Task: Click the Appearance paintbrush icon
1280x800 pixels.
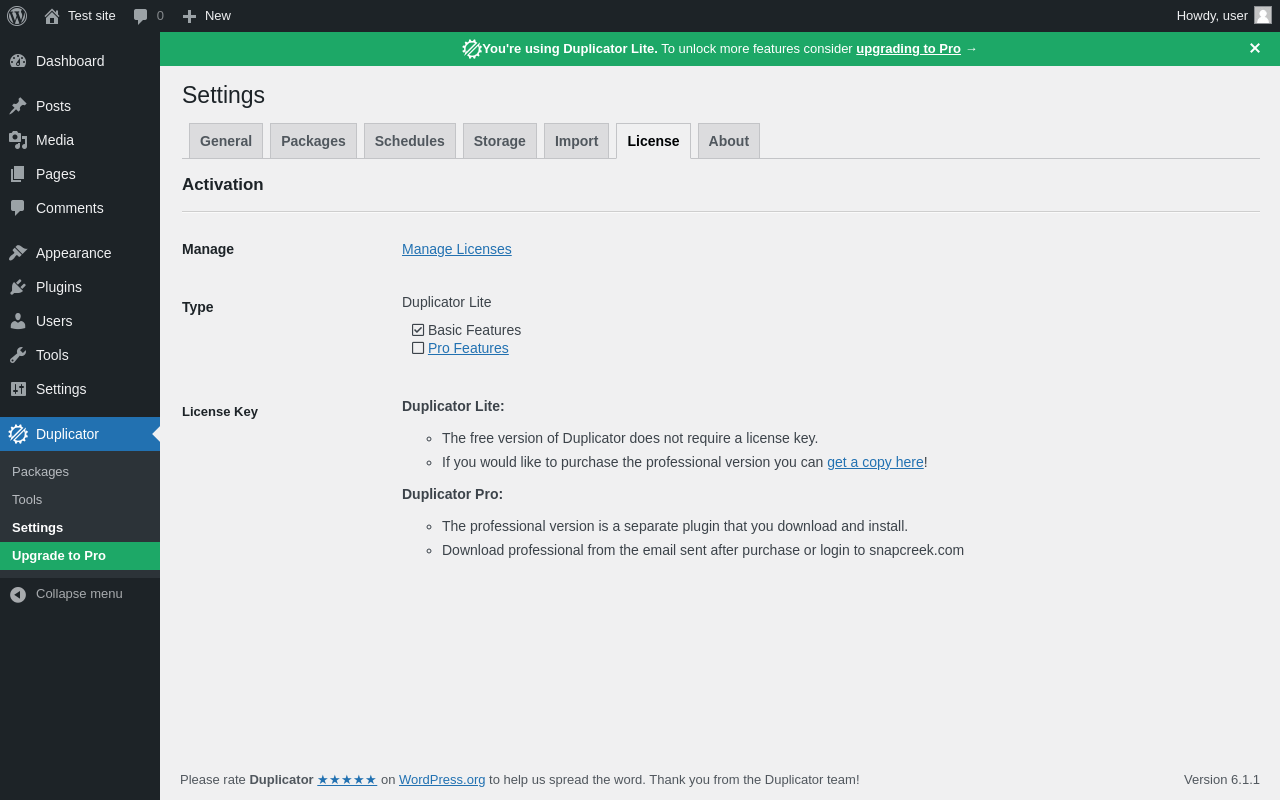Action: coord(18,253)
